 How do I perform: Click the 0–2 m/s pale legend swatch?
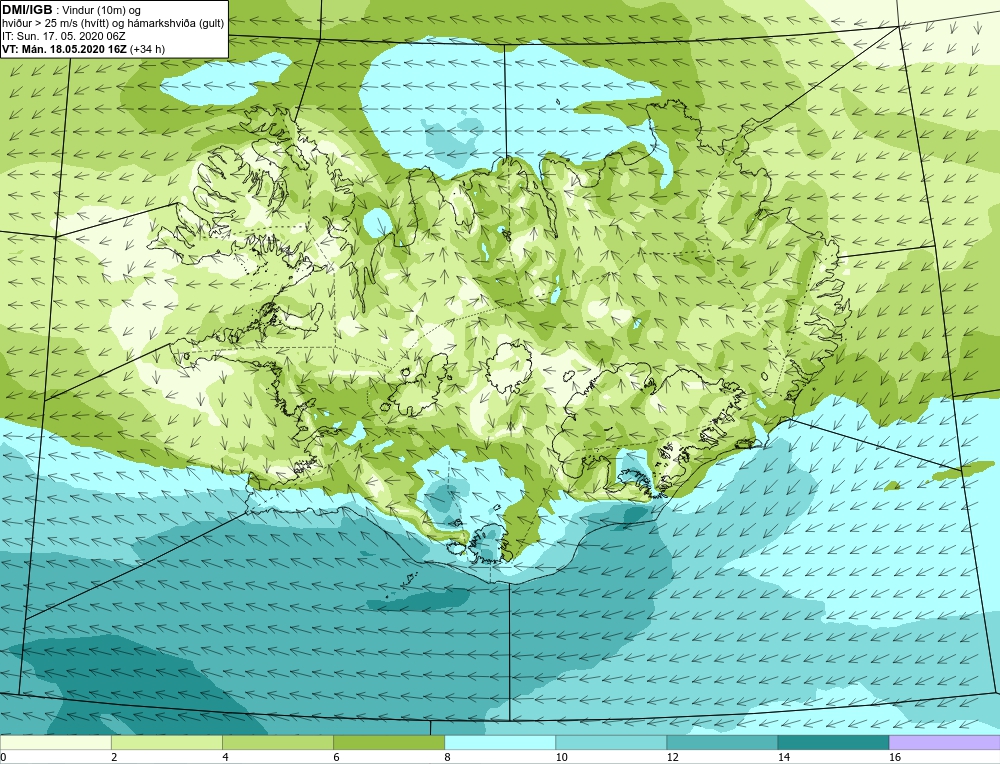click(55, 742)
